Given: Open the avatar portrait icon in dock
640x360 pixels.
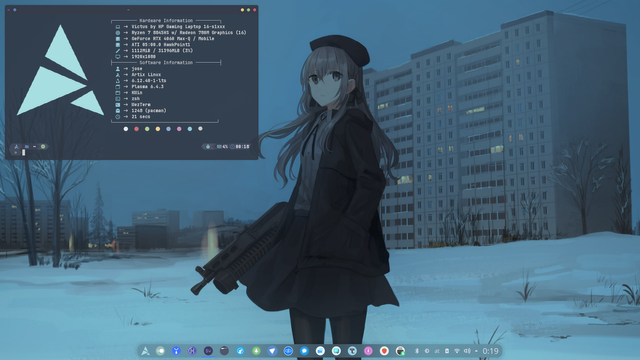Looking at the screenshot, I should click(x=400, y=351).
